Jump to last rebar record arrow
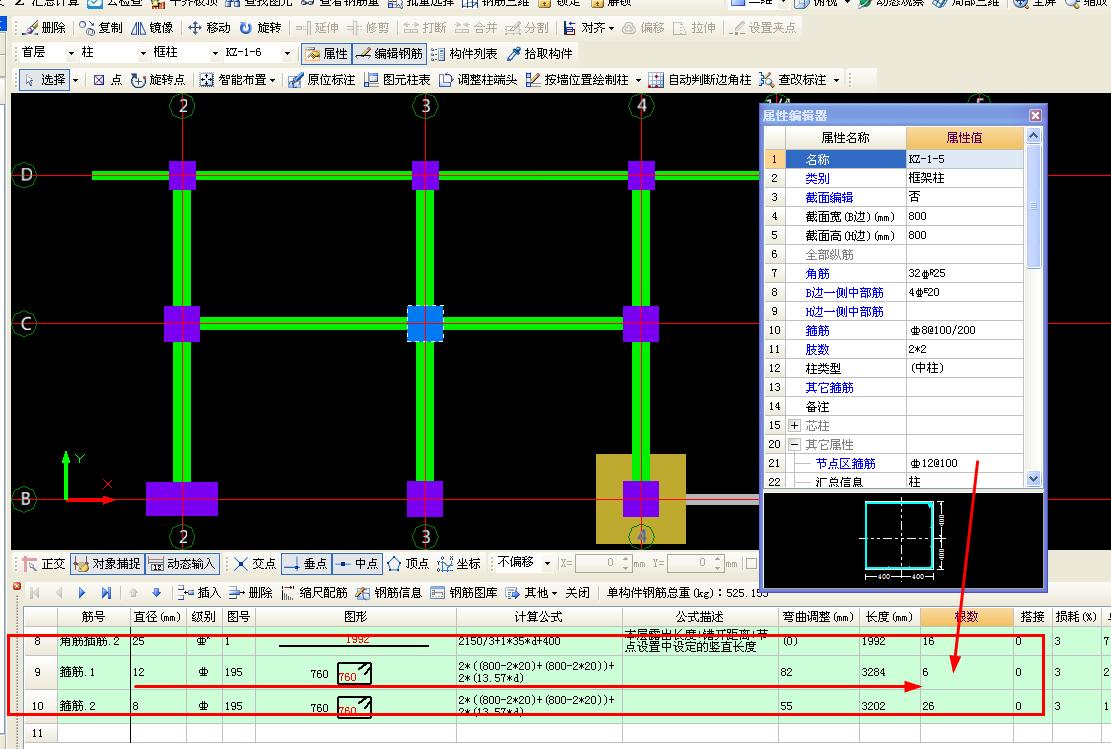Screen dimensions: 1111x749 point(106,592)
